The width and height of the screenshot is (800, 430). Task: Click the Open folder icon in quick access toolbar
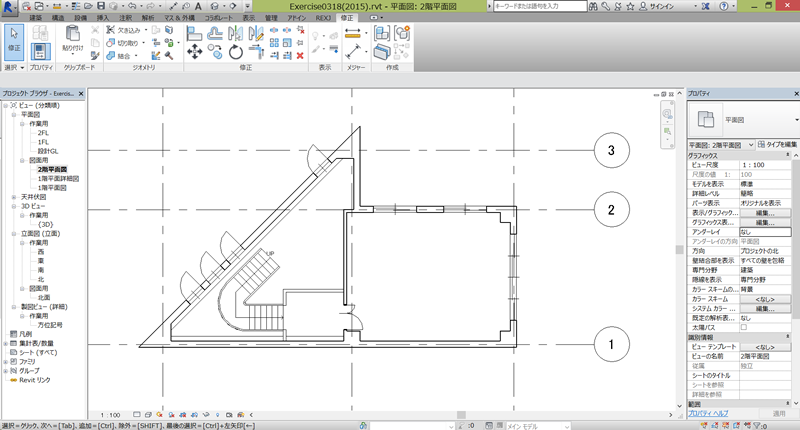pyautogui.click(x=88, y=6)
